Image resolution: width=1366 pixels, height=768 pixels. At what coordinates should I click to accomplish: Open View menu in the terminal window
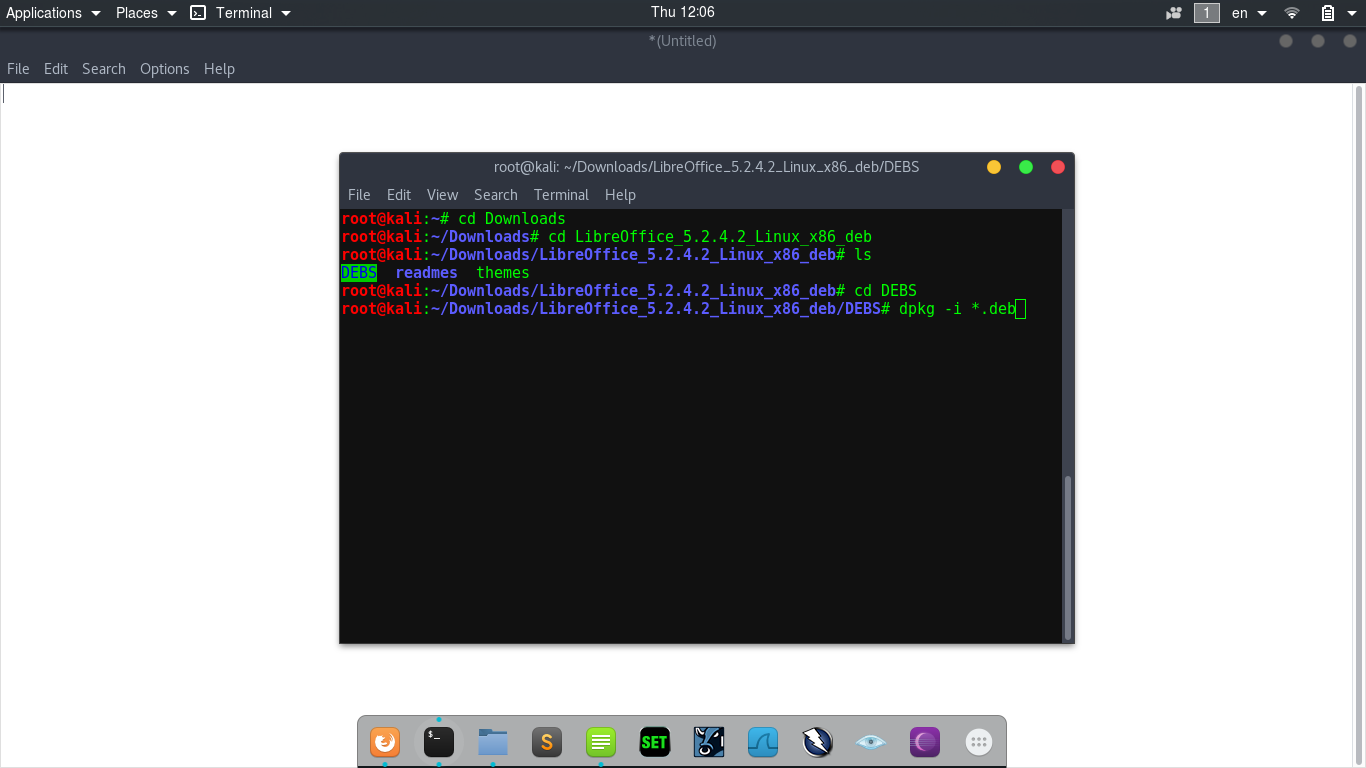pos(442,195)
